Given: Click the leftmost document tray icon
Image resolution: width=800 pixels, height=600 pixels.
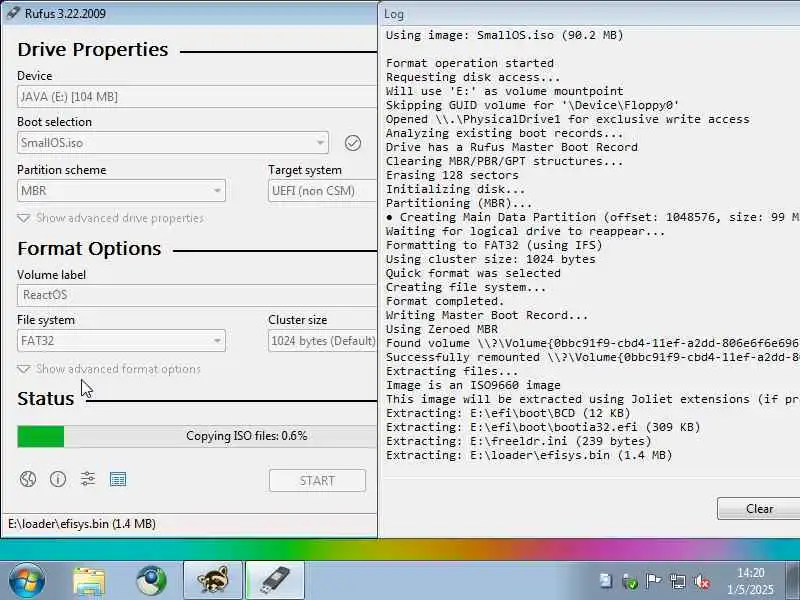Looking at the screenshot, I should click(x=606, y=581).
